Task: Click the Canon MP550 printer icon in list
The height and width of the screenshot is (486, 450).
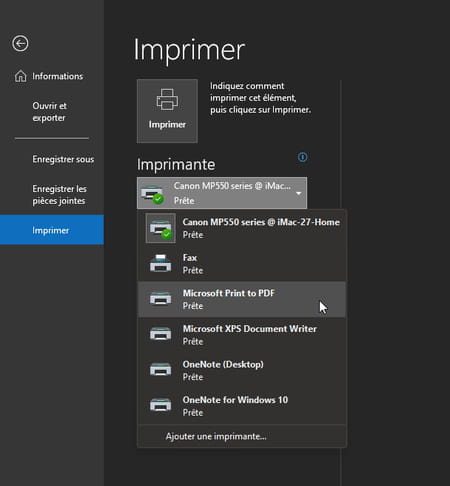Action: (161, 228)
